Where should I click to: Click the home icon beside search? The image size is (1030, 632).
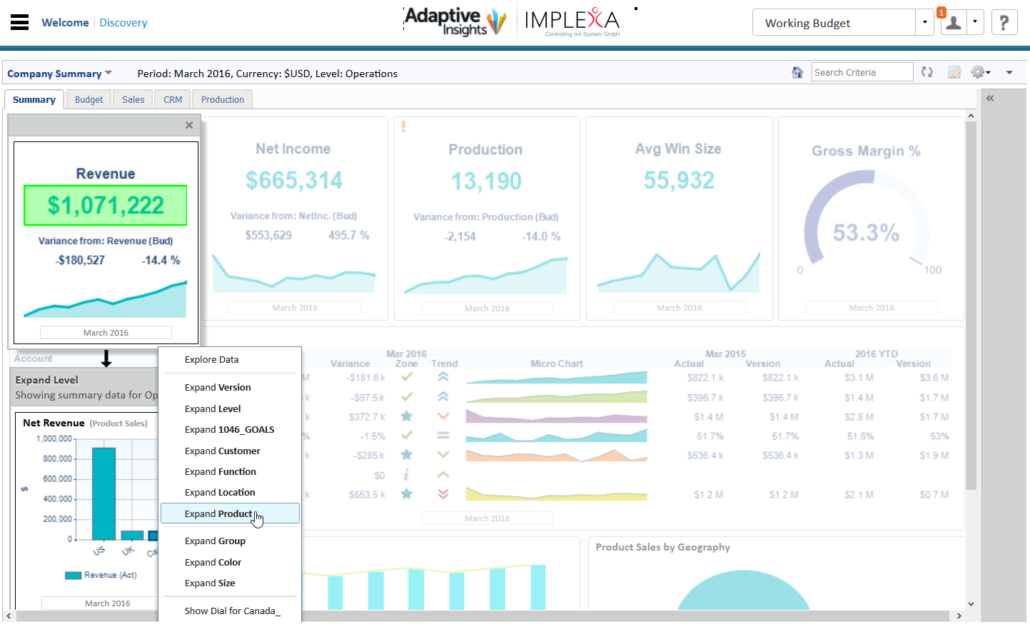click(x=797, y=73)
